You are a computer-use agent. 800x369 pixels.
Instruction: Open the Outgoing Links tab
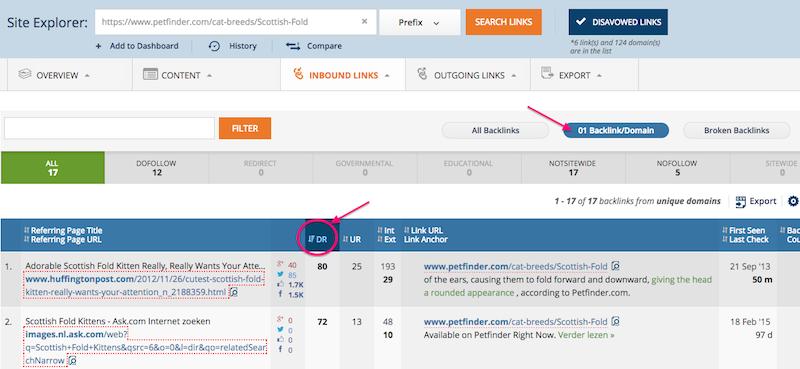468,75
